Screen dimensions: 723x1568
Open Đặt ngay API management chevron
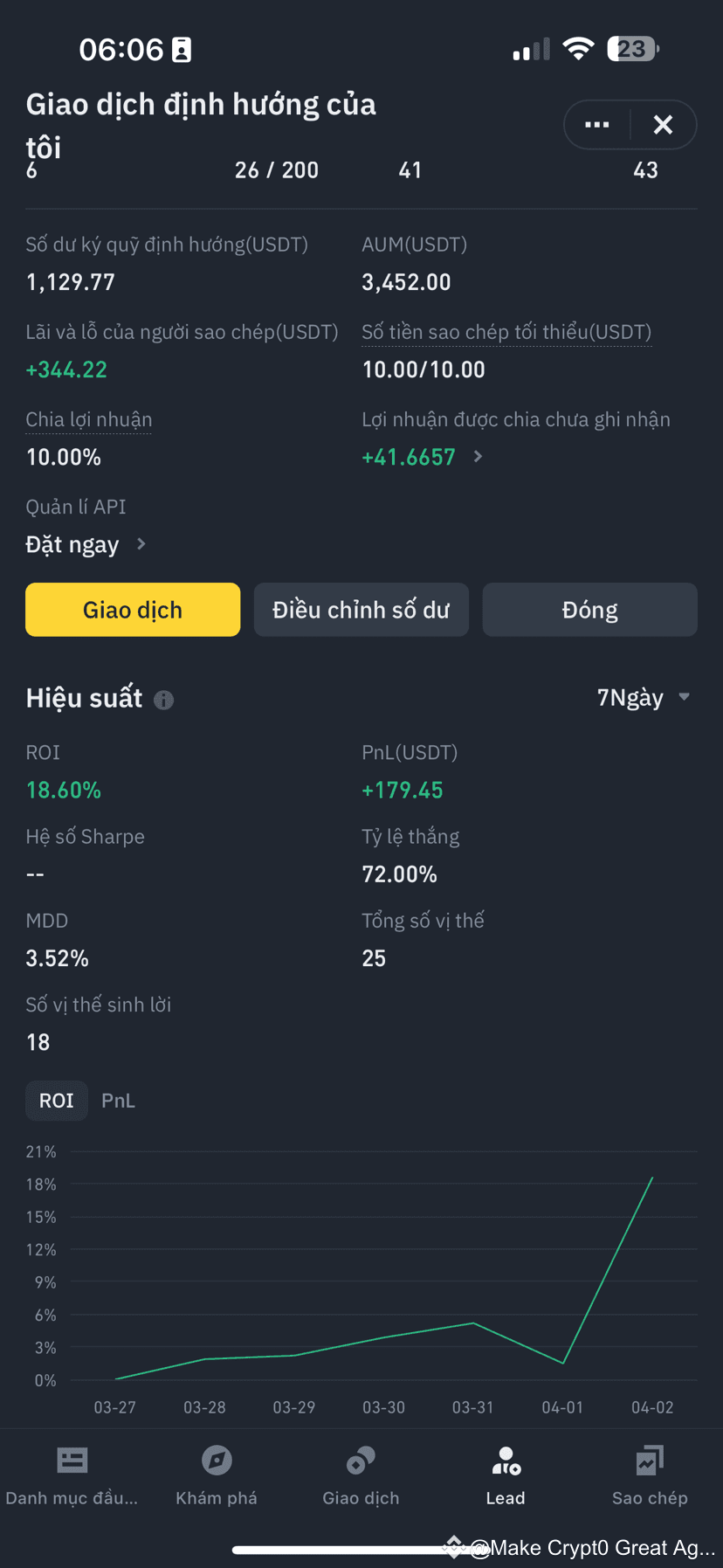(x=141, y=544)
